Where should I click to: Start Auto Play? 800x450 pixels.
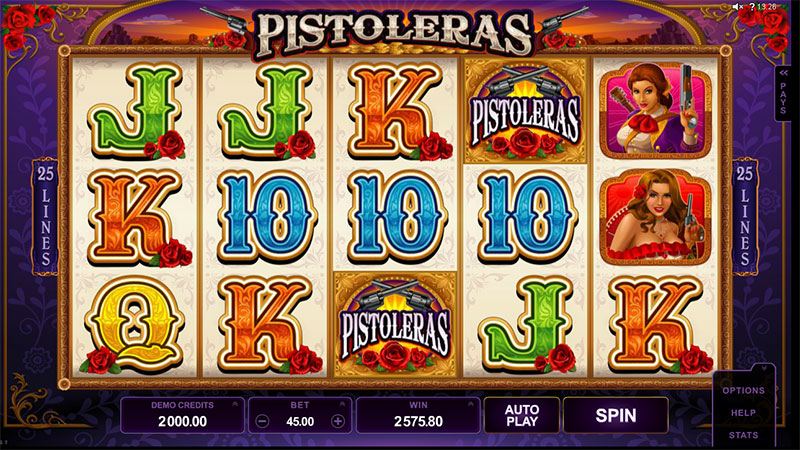pos(521,415)
